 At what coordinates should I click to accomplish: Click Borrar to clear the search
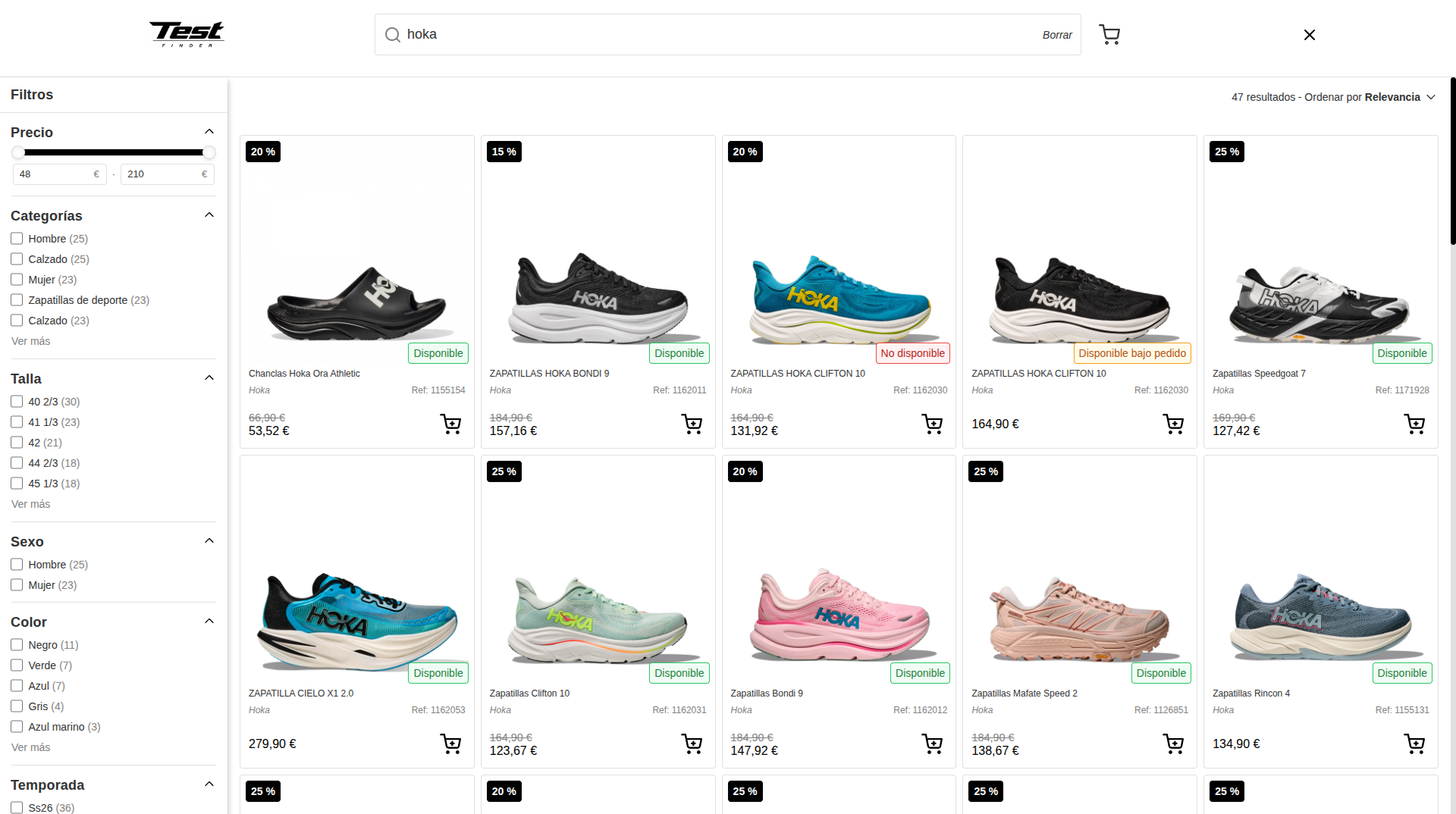1057,35
